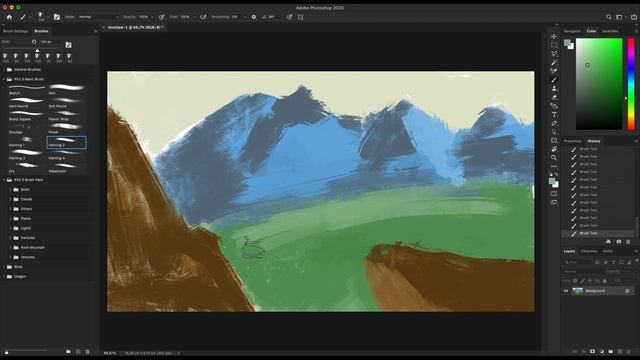Toggle pressure for opacity
The image size is (640, 360).
click(162, 17)
